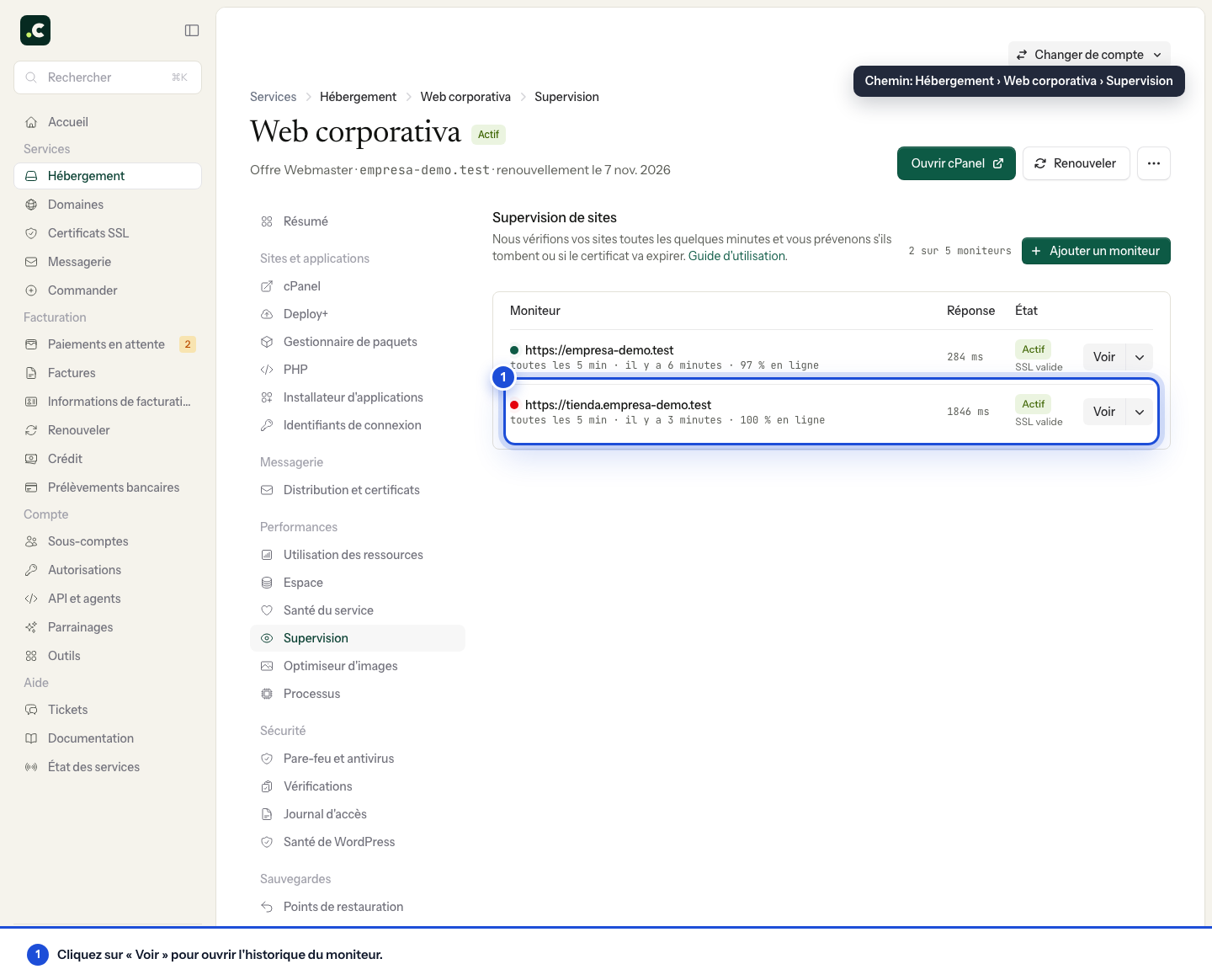Viewport: 1212px width, 980px height.
Task: Open Tickets in the Aide section
Action: point(108,710)
